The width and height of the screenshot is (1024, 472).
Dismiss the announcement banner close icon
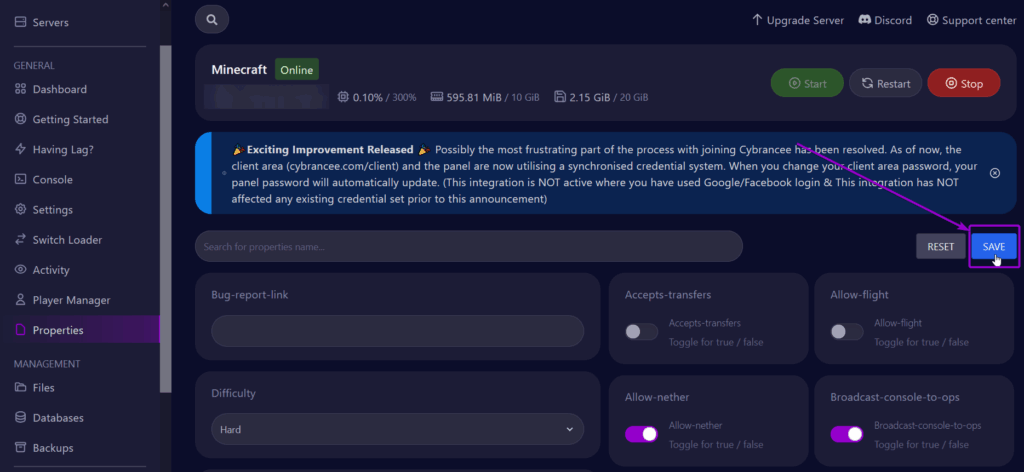[x=995, y=173]
